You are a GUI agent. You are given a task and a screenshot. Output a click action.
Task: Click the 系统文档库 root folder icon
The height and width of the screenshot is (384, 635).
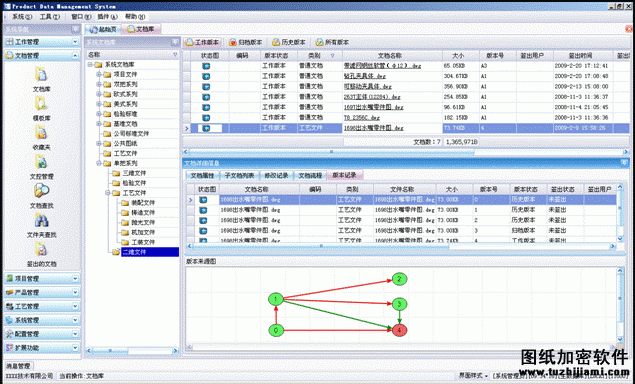pyautogui.click(x=98, y=64)
